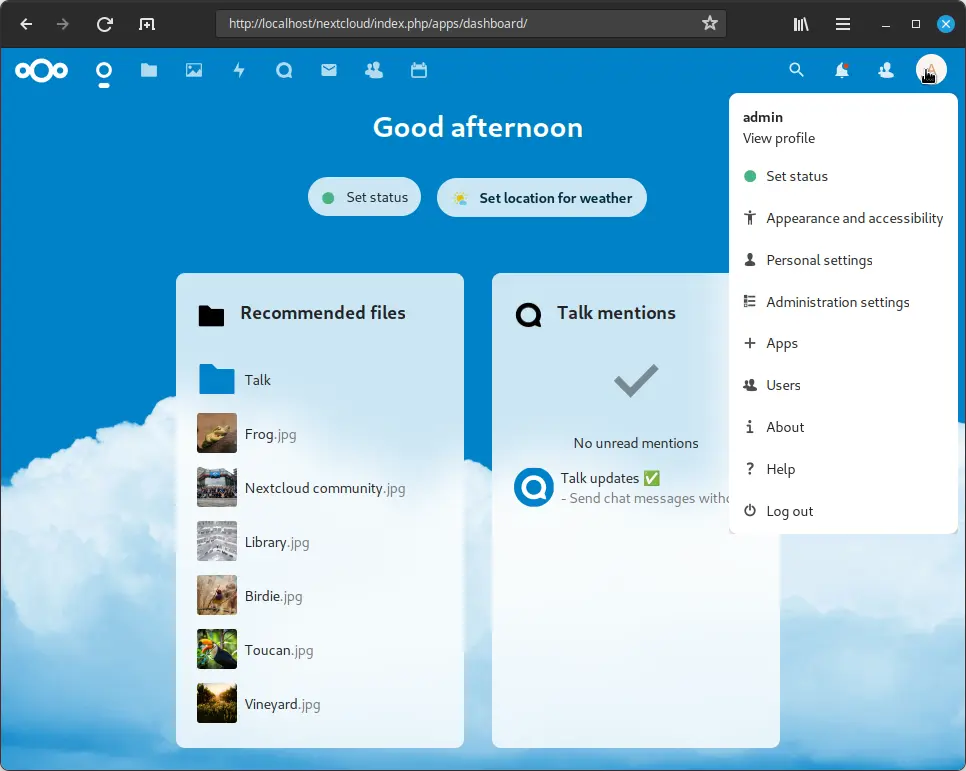Select Administration settings menu entry
Screen dimensions: 966x771
837,302
